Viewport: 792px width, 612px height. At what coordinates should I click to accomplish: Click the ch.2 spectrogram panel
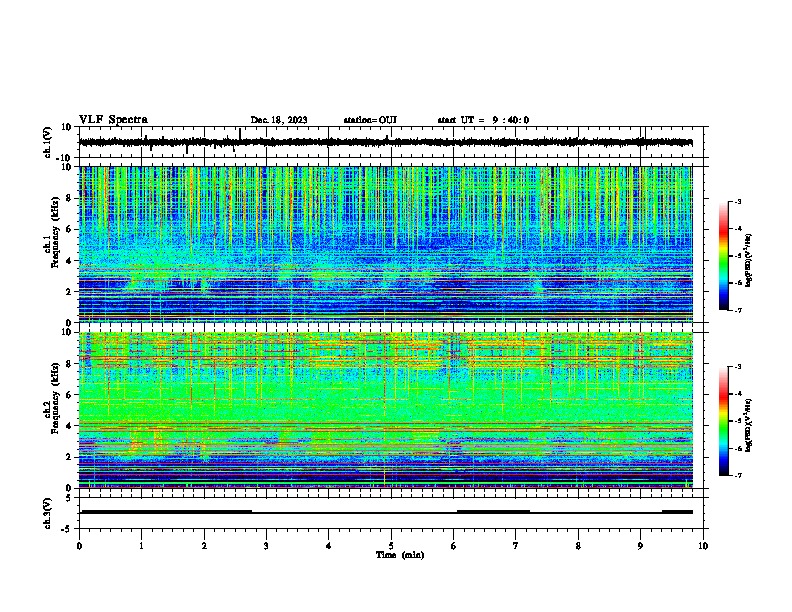391,410
